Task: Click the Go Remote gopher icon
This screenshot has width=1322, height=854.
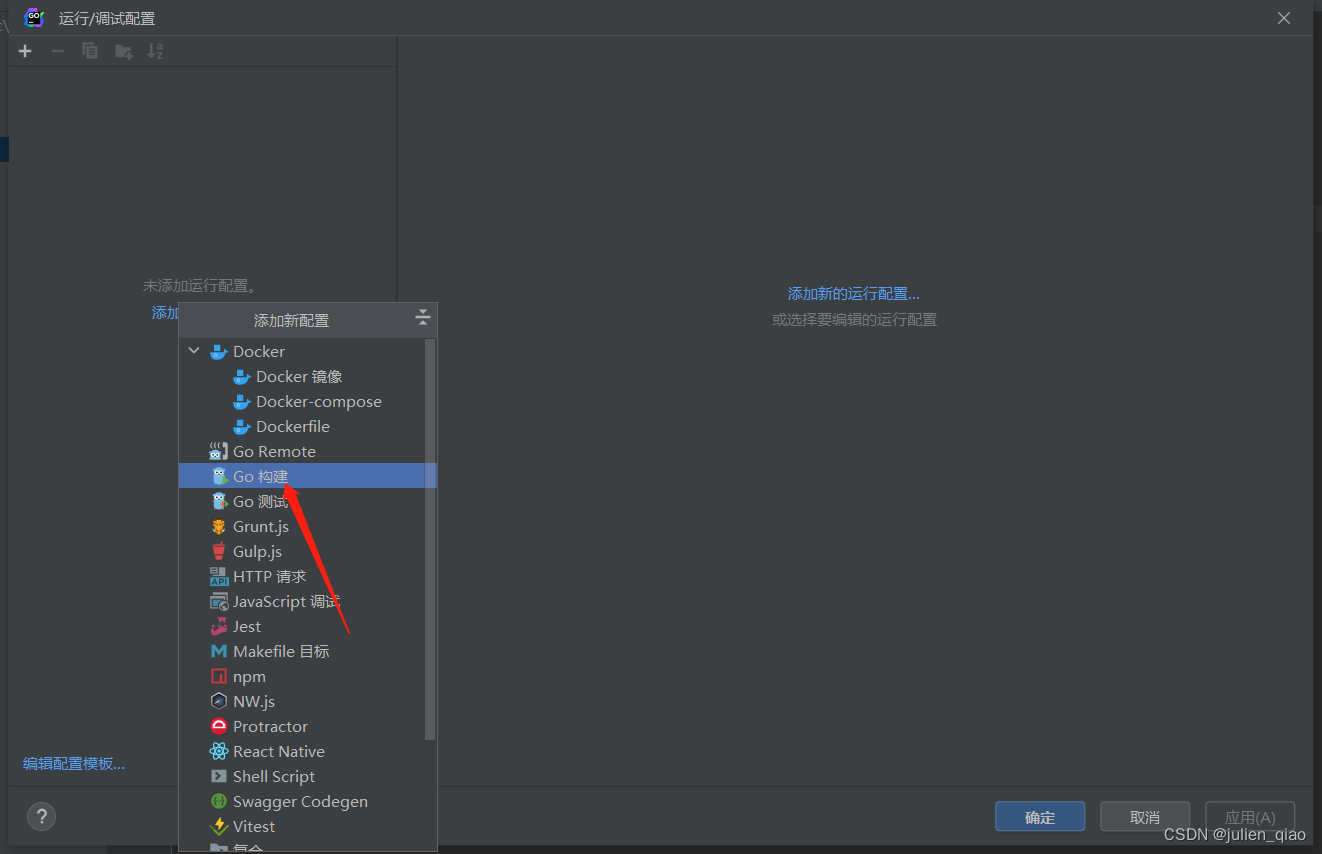Action: (x=218, y=451)
